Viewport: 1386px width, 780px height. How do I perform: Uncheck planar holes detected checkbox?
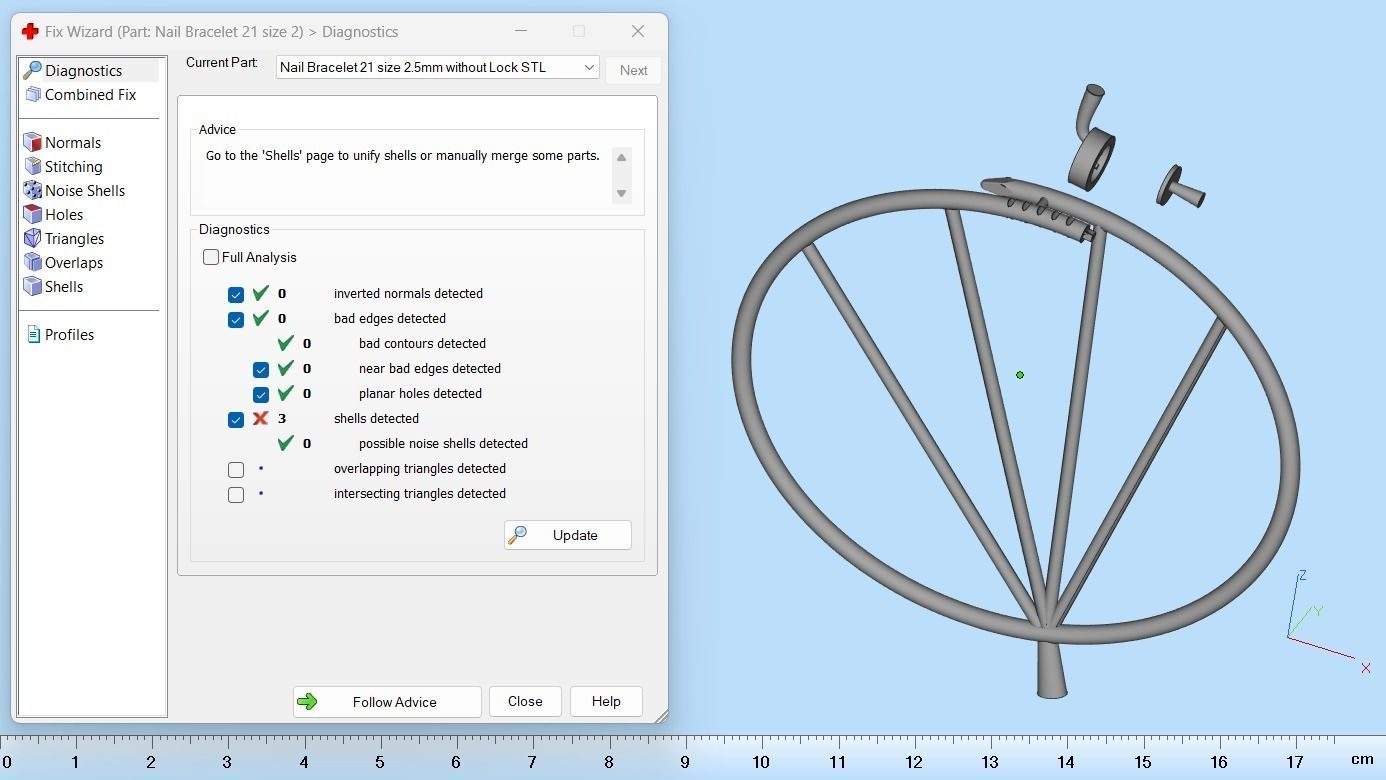click(x=261, y=394)
